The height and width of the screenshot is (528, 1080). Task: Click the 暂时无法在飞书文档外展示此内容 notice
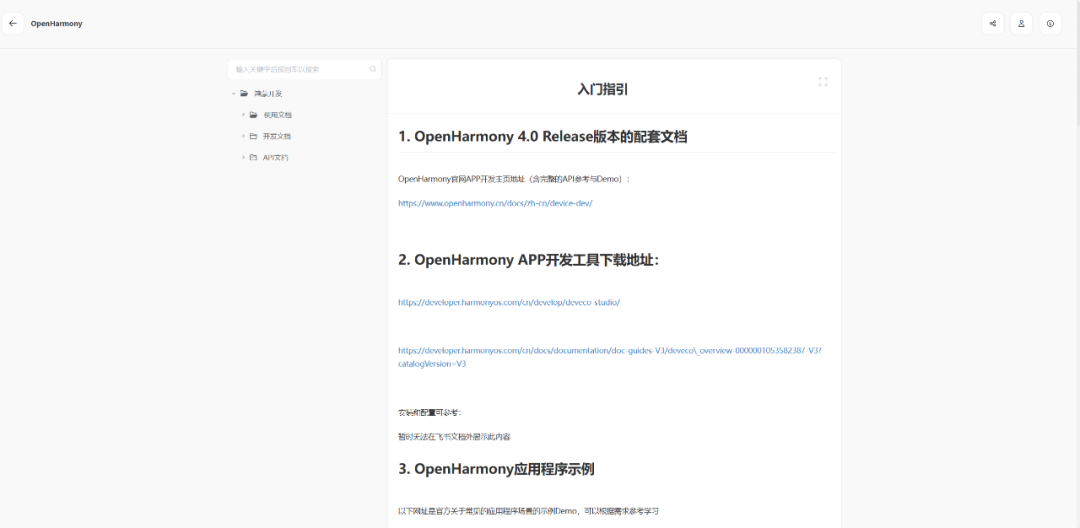click(x=454, y=436)
